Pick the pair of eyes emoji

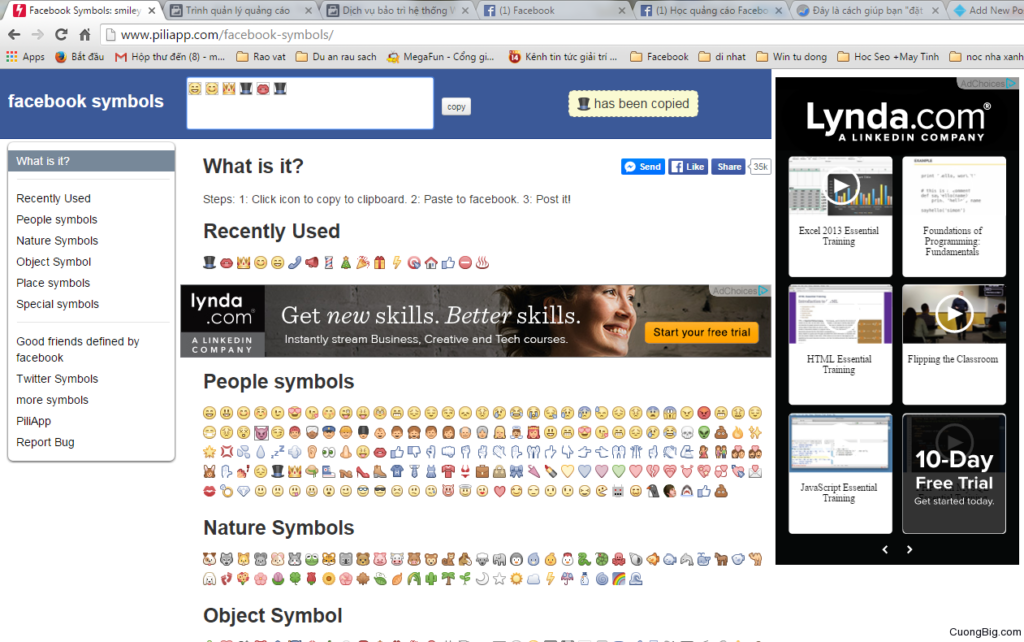(328, 452)
